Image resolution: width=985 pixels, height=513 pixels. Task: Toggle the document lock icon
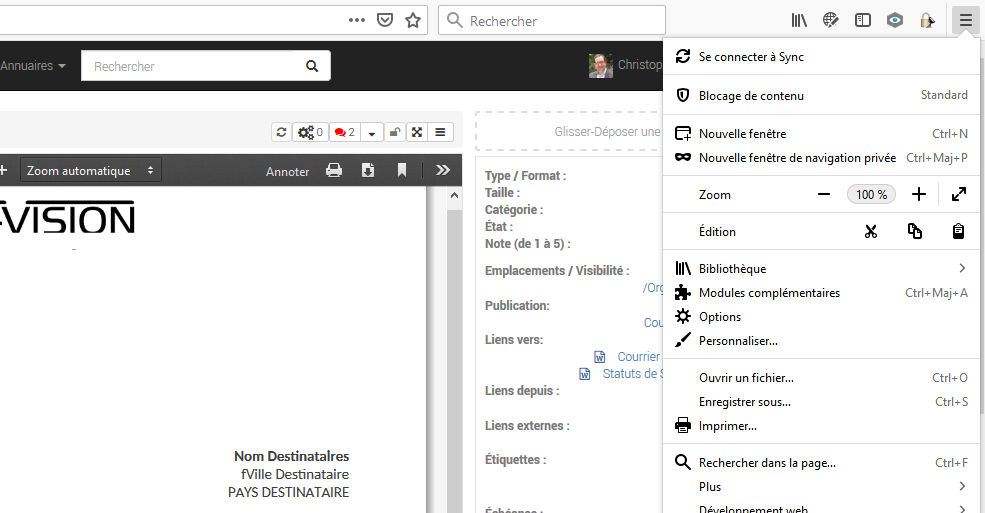pyautogui.click(x=396, y=132)
